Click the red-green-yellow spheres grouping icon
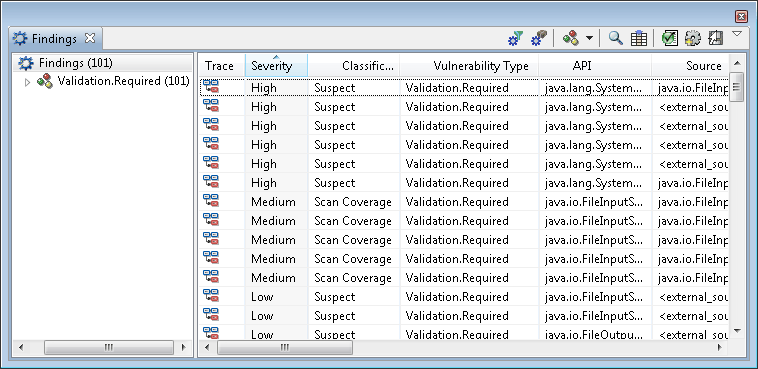The height and width of the screenshot is (369, 758). click(570, 38)
